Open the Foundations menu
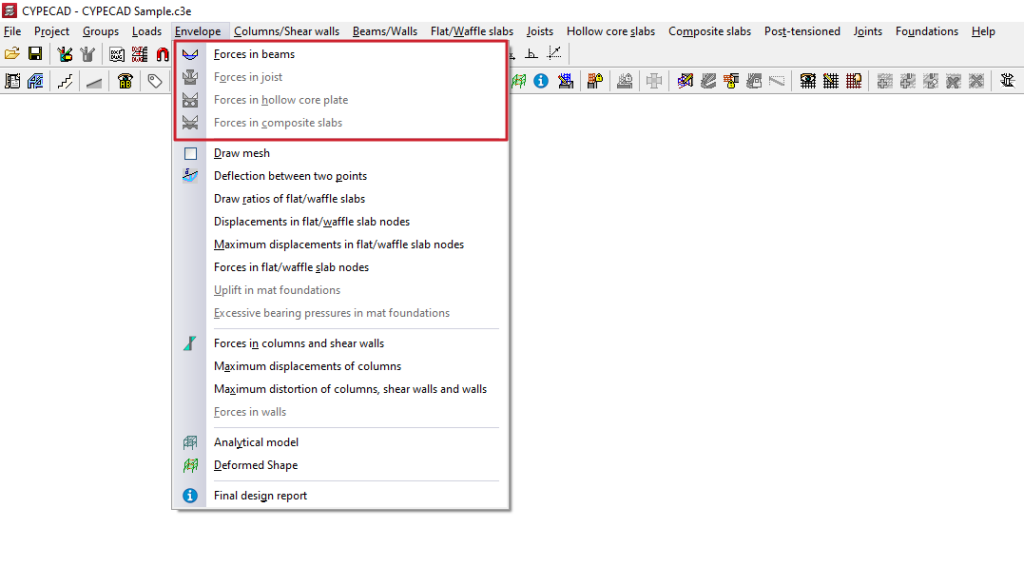Image resolution: width=1024 pixels, height=567 pixels. click(927, 31)
